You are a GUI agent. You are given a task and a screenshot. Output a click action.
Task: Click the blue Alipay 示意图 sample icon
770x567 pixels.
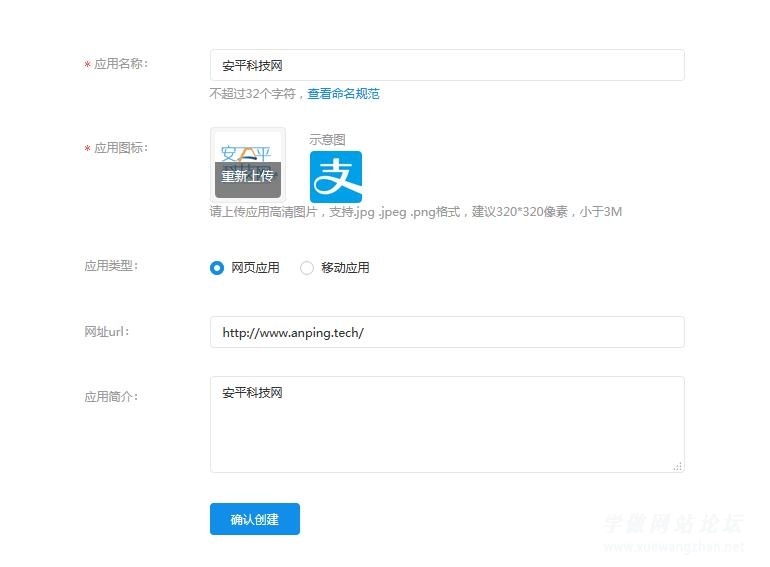coord(336,177)
